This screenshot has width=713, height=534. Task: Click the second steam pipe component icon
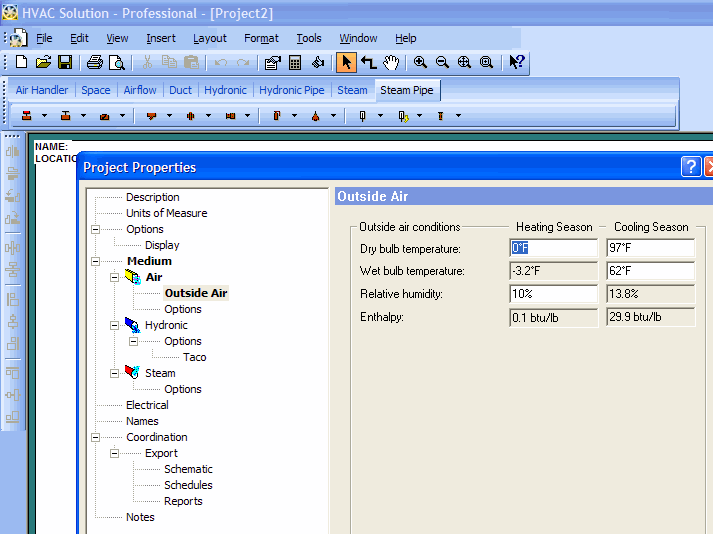tap(65, 116)
